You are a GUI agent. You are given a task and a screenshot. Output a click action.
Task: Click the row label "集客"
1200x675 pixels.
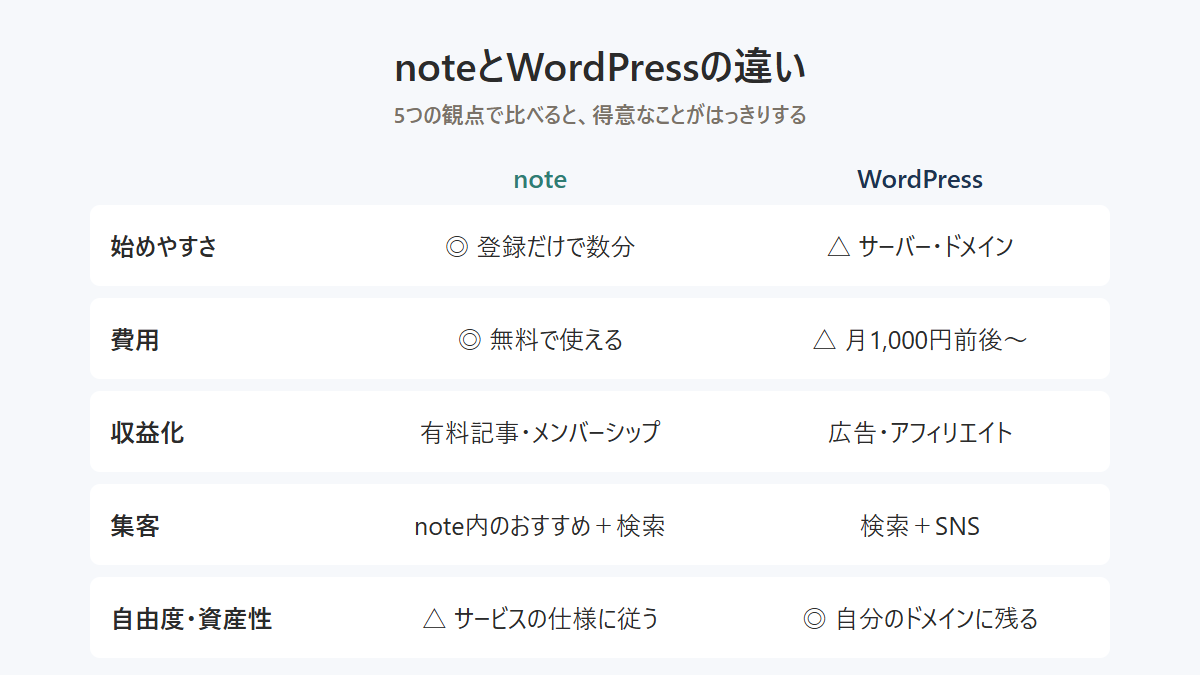click(x=135, y=525)
